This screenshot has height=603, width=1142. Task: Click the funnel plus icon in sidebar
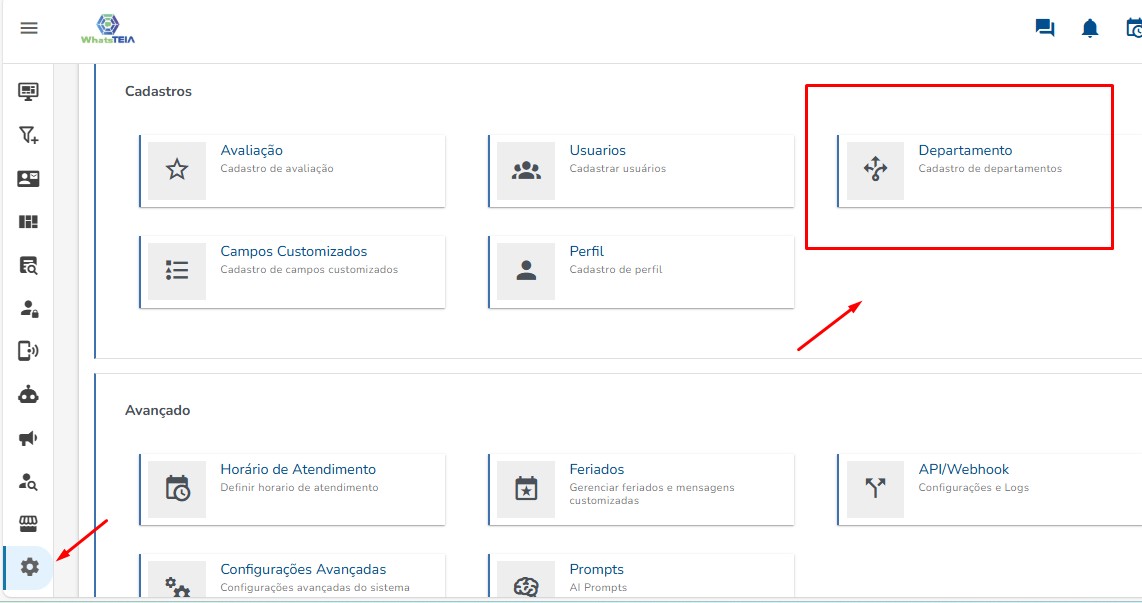click(x=29, y=135)
